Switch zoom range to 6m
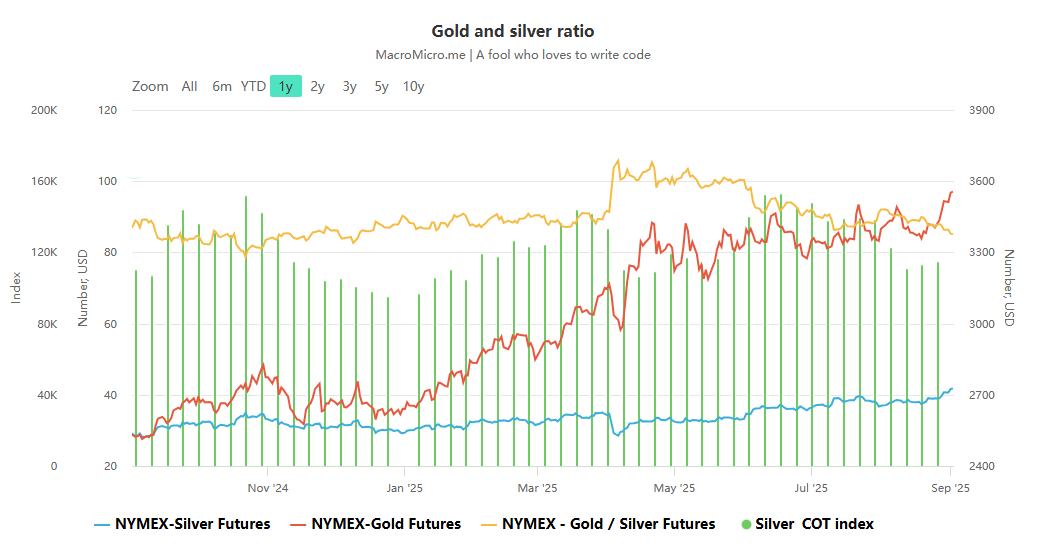1041x549 pixels. point(222,86)
